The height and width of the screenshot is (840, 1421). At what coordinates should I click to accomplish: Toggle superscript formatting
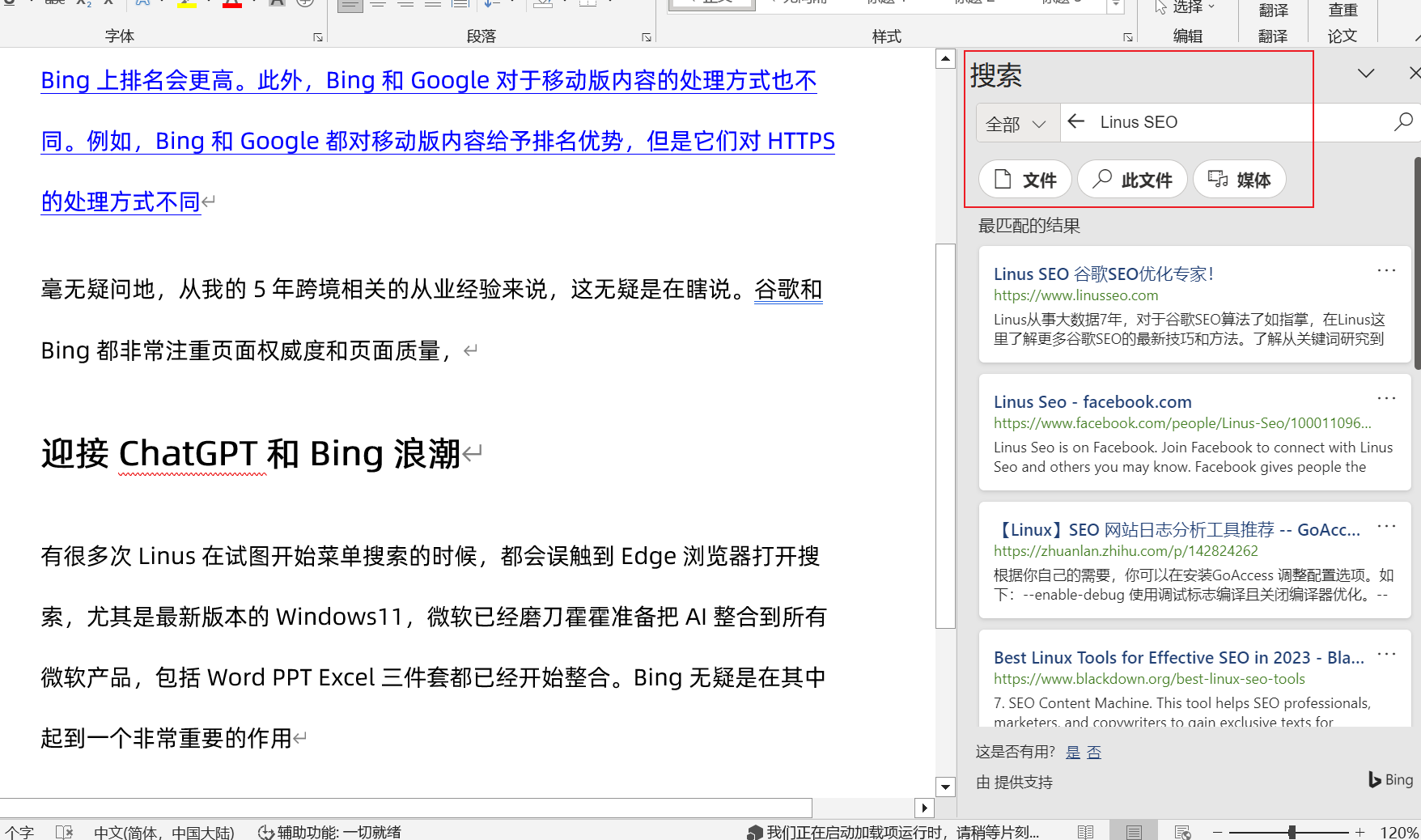[x=108, y=2]
